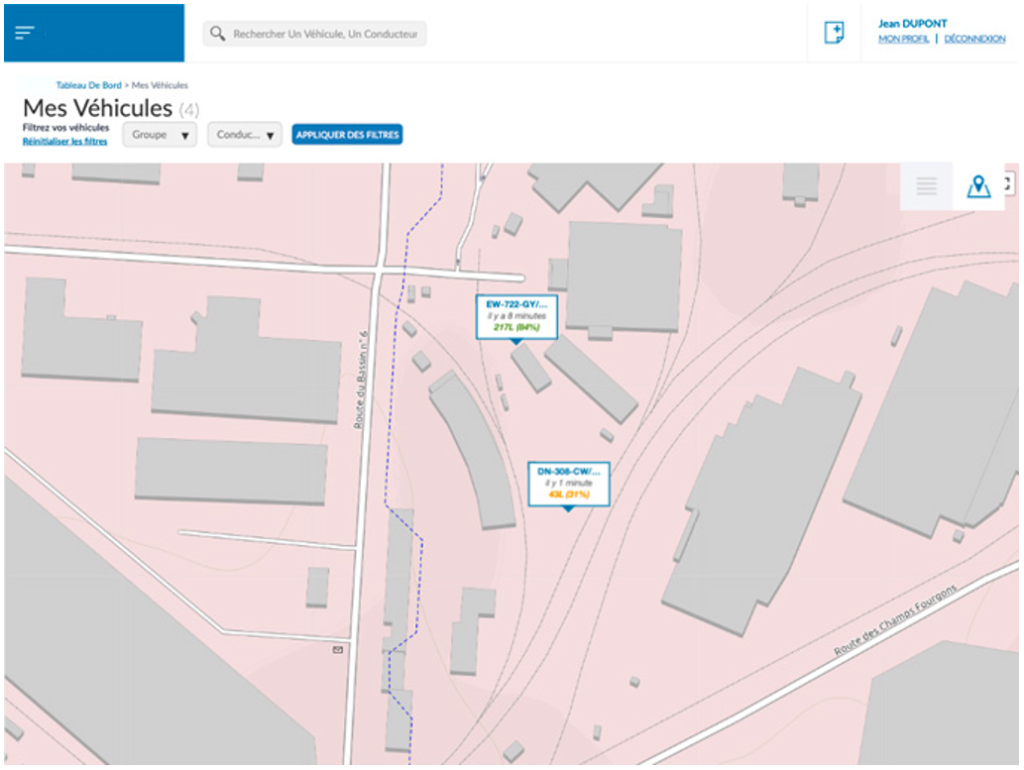
Task: Switch to the map view icon
Action: click(978, 186)
